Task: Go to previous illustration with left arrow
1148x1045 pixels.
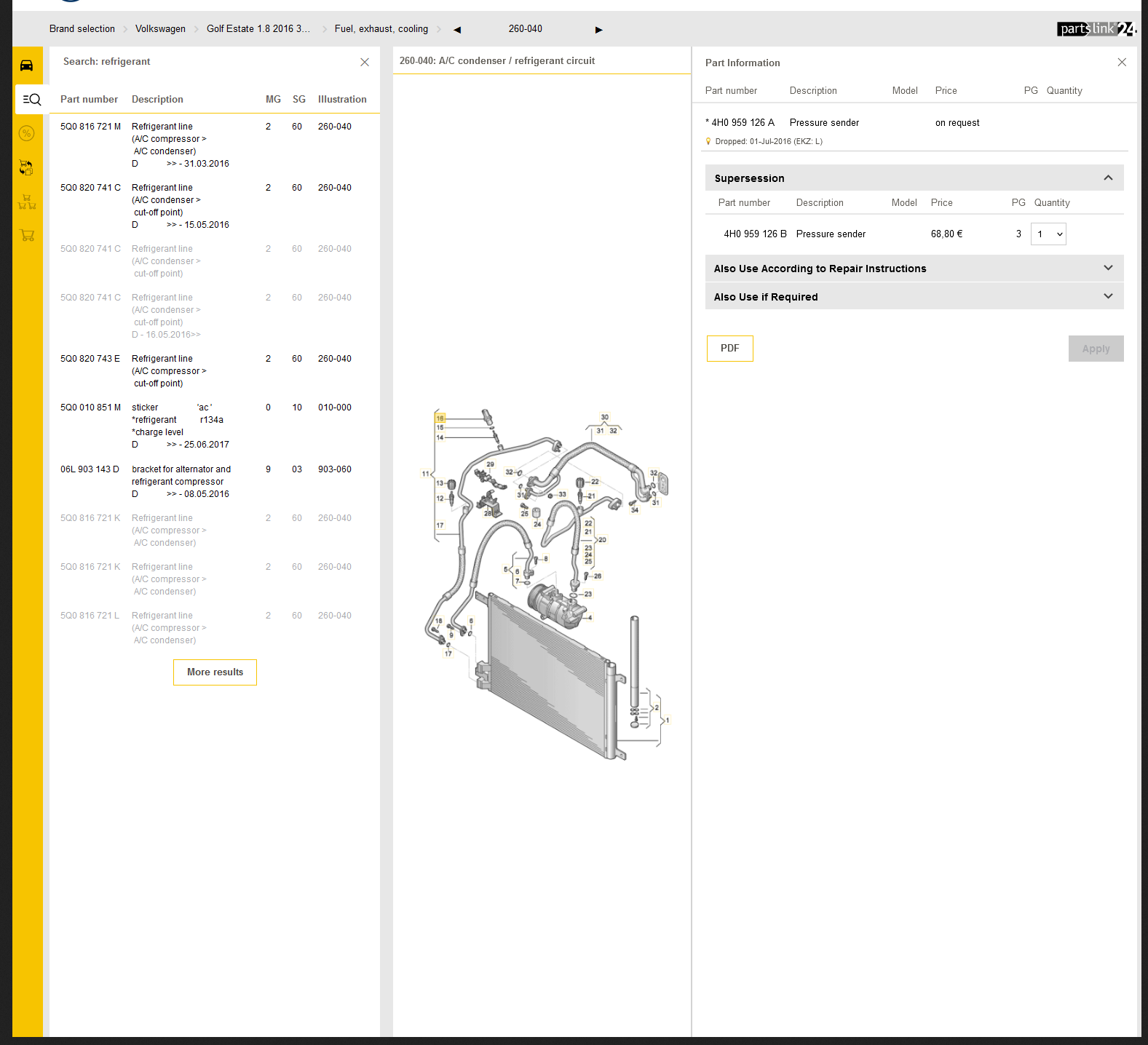Action: [x=457, y=30]
